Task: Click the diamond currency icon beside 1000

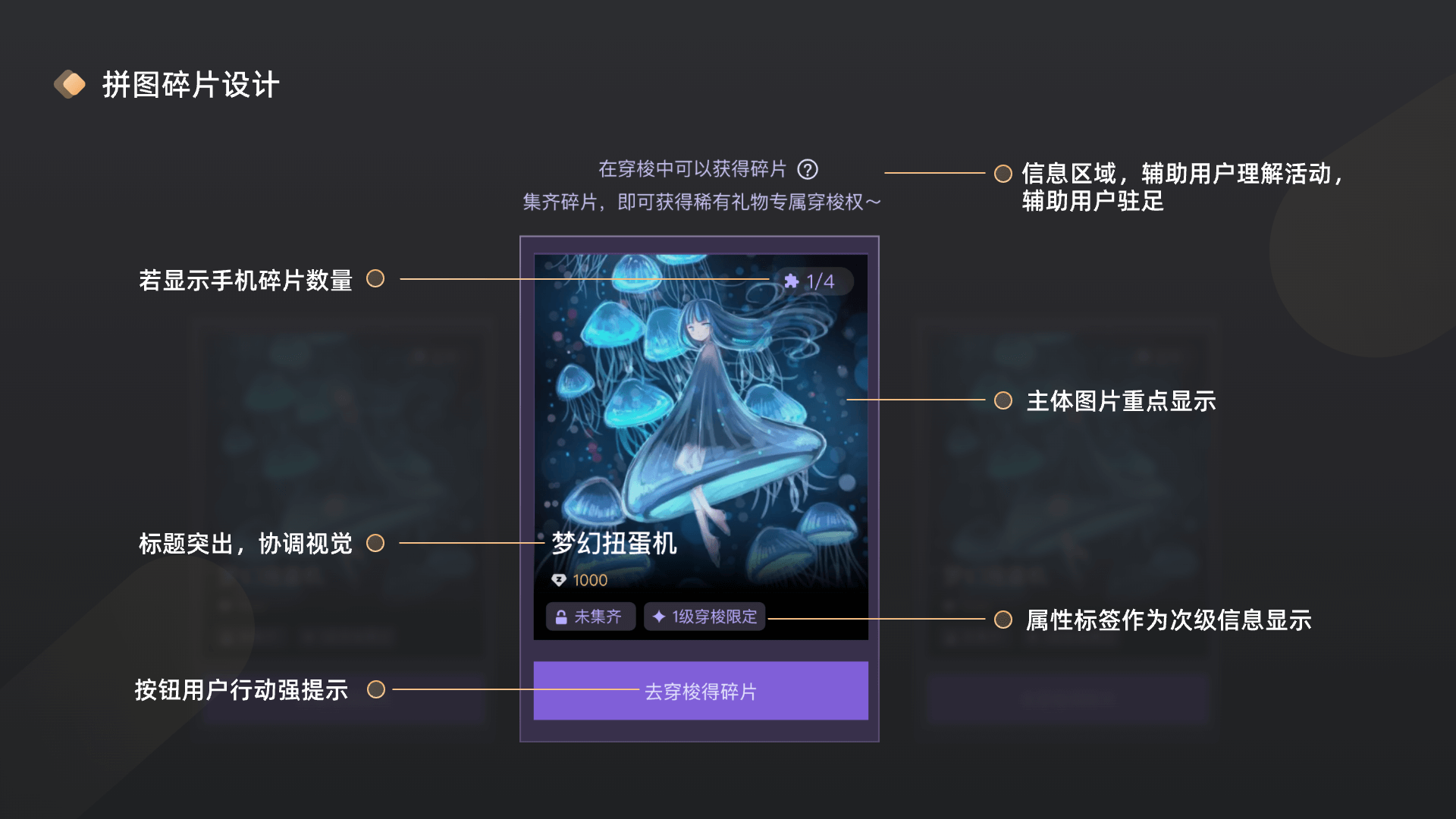Action: [559, 580]
